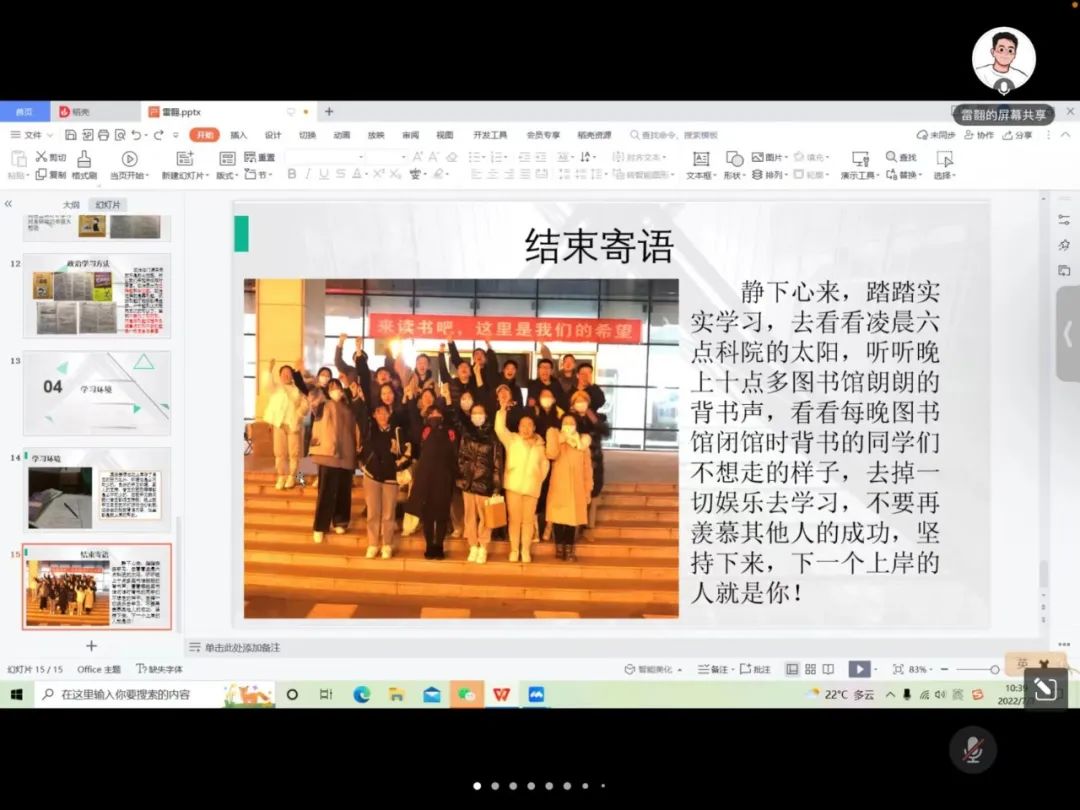
Task: Select slide 13 thumbnail 学习环境
Action: tap(97, 393)
